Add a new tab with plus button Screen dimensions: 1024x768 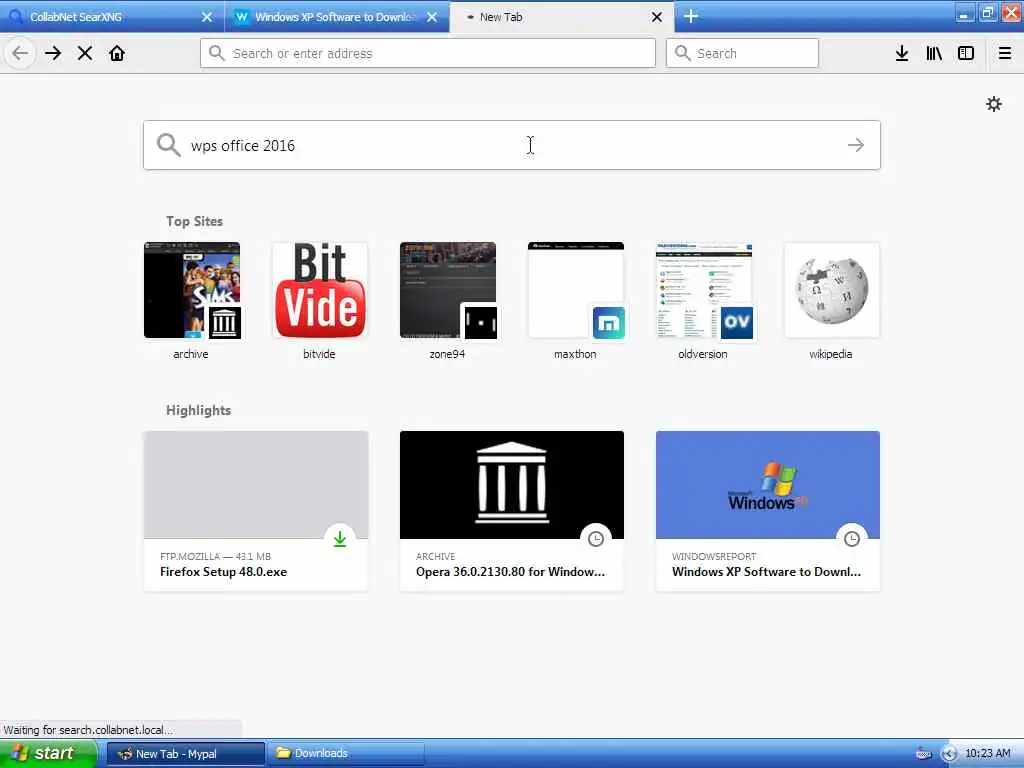tap(691, 16)
